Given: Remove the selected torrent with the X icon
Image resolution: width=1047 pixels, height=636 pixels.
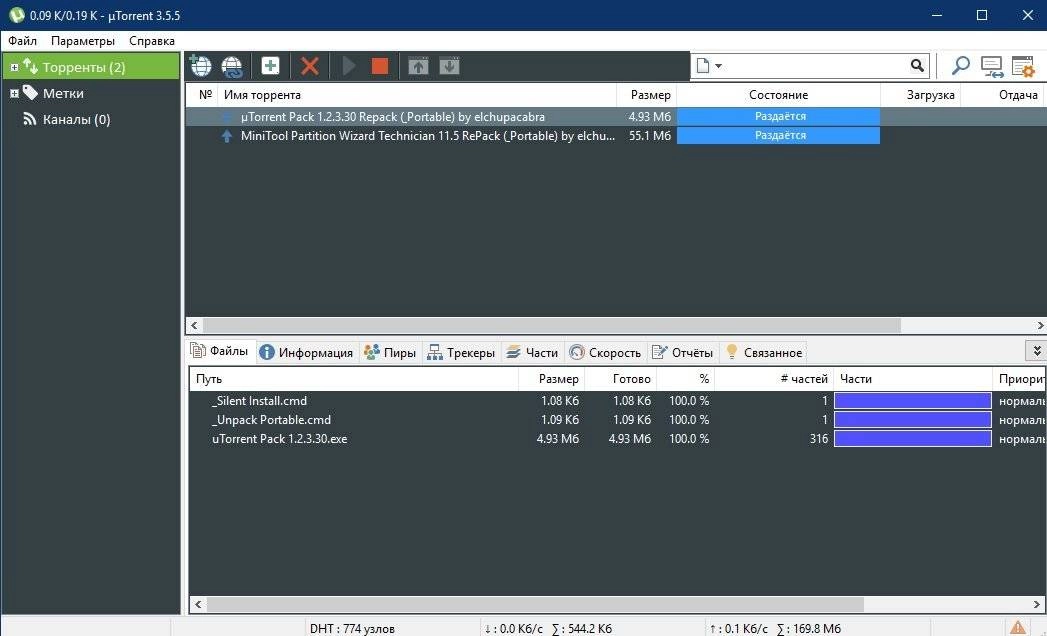Looking at the screenshot, I should [309, 65].
